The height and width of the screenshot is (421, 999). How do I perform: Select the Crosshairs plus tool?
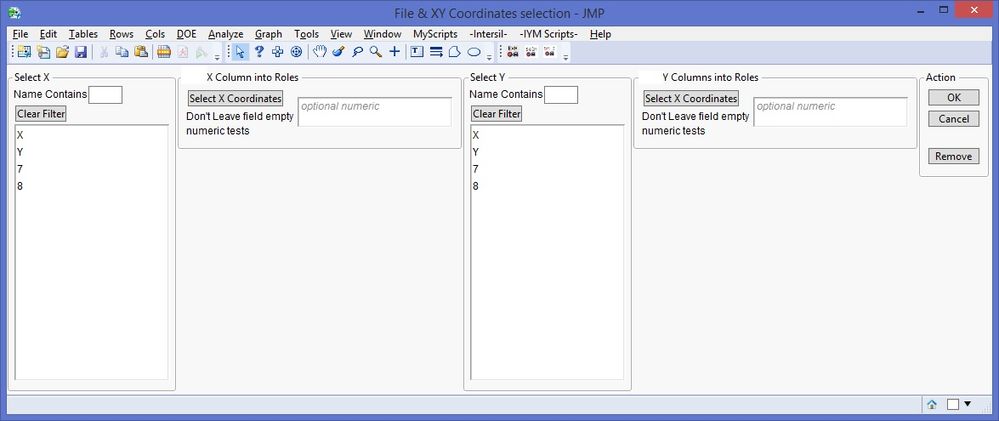(394, 52)
